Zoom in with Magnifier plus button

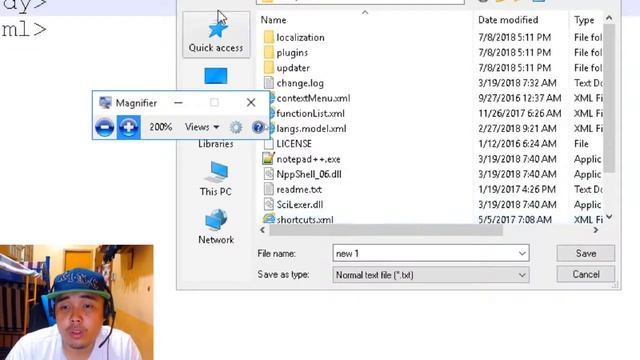(129, 127)
